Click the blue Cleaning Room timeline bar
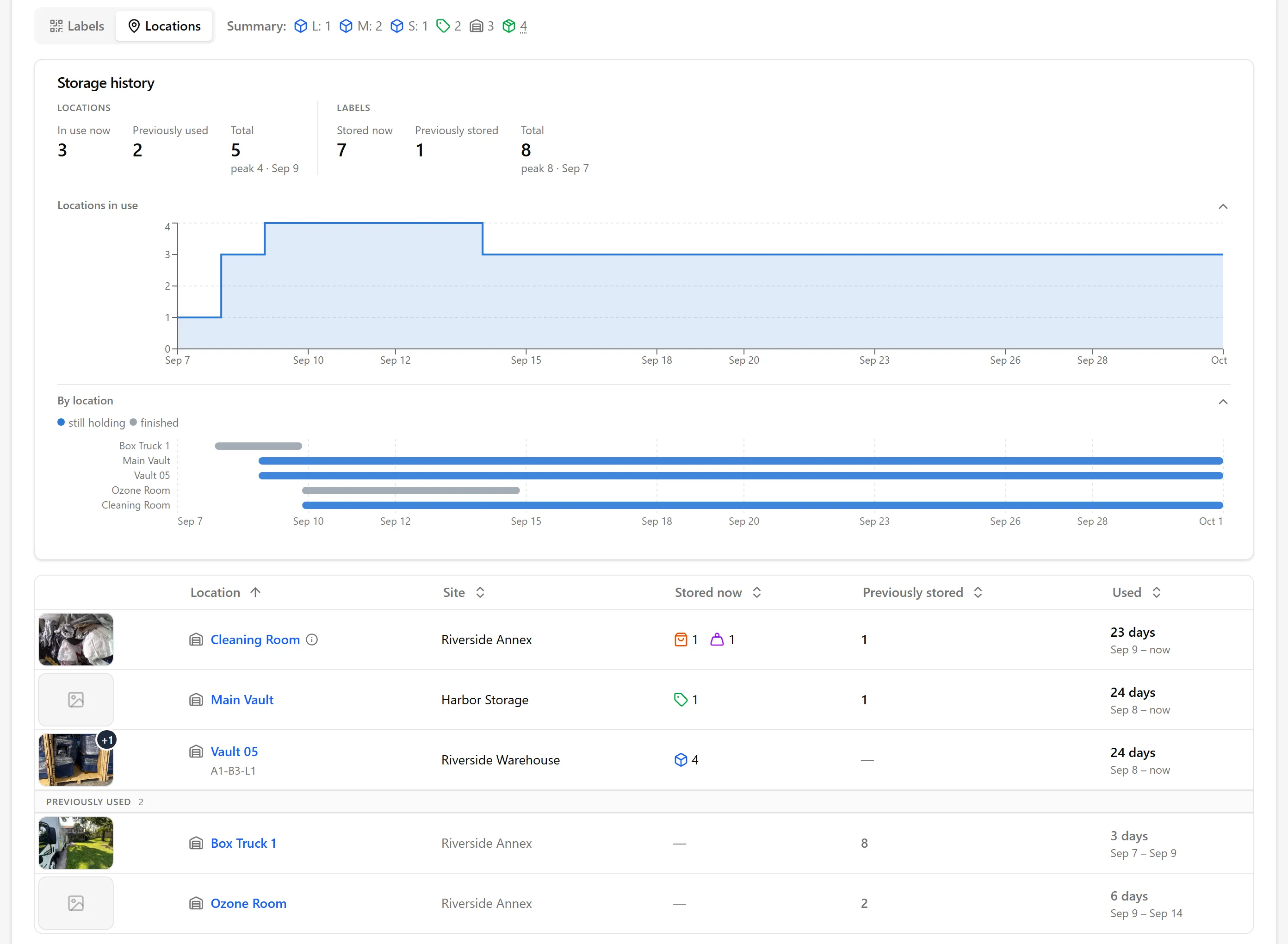1288x944 pixels. (x=762, y=505)
